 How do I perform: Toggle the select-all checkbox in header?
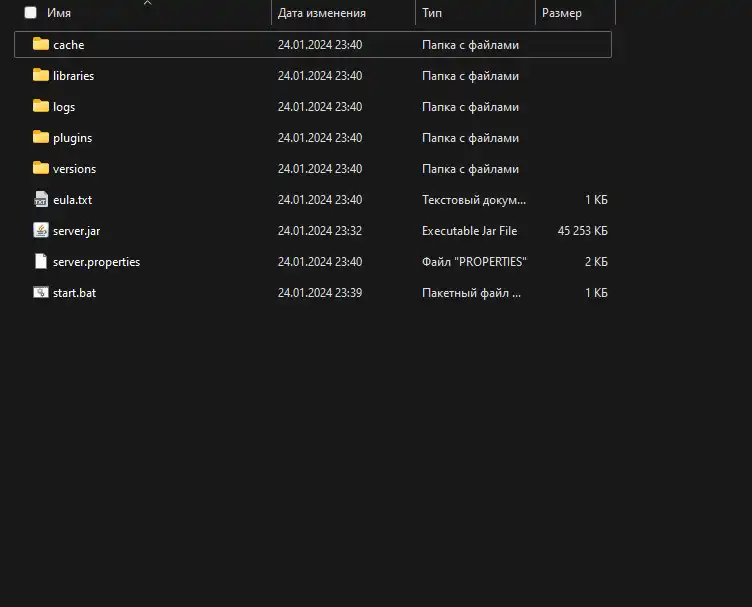30,12
